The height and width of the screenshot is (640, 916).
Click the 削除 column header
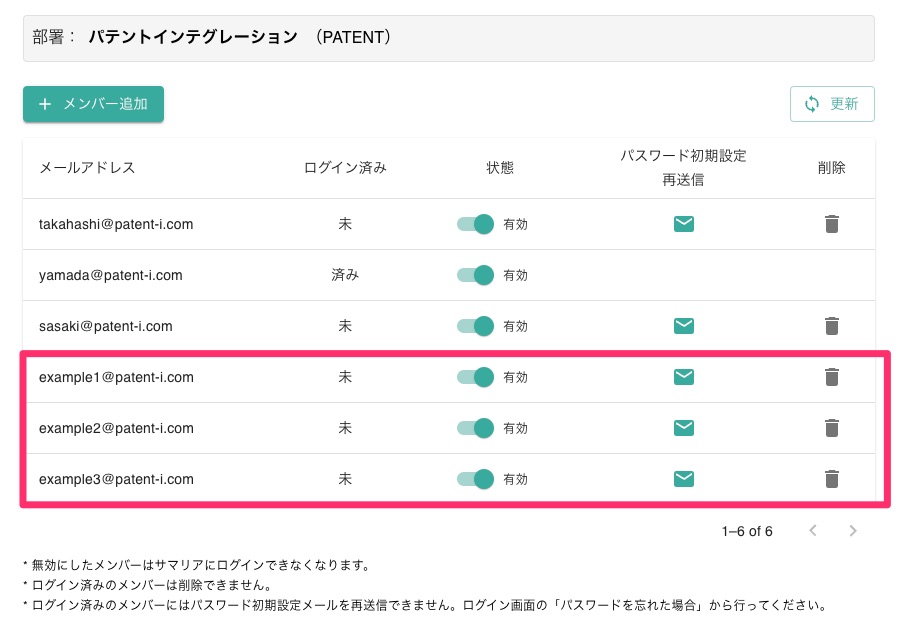click(831, 168)
